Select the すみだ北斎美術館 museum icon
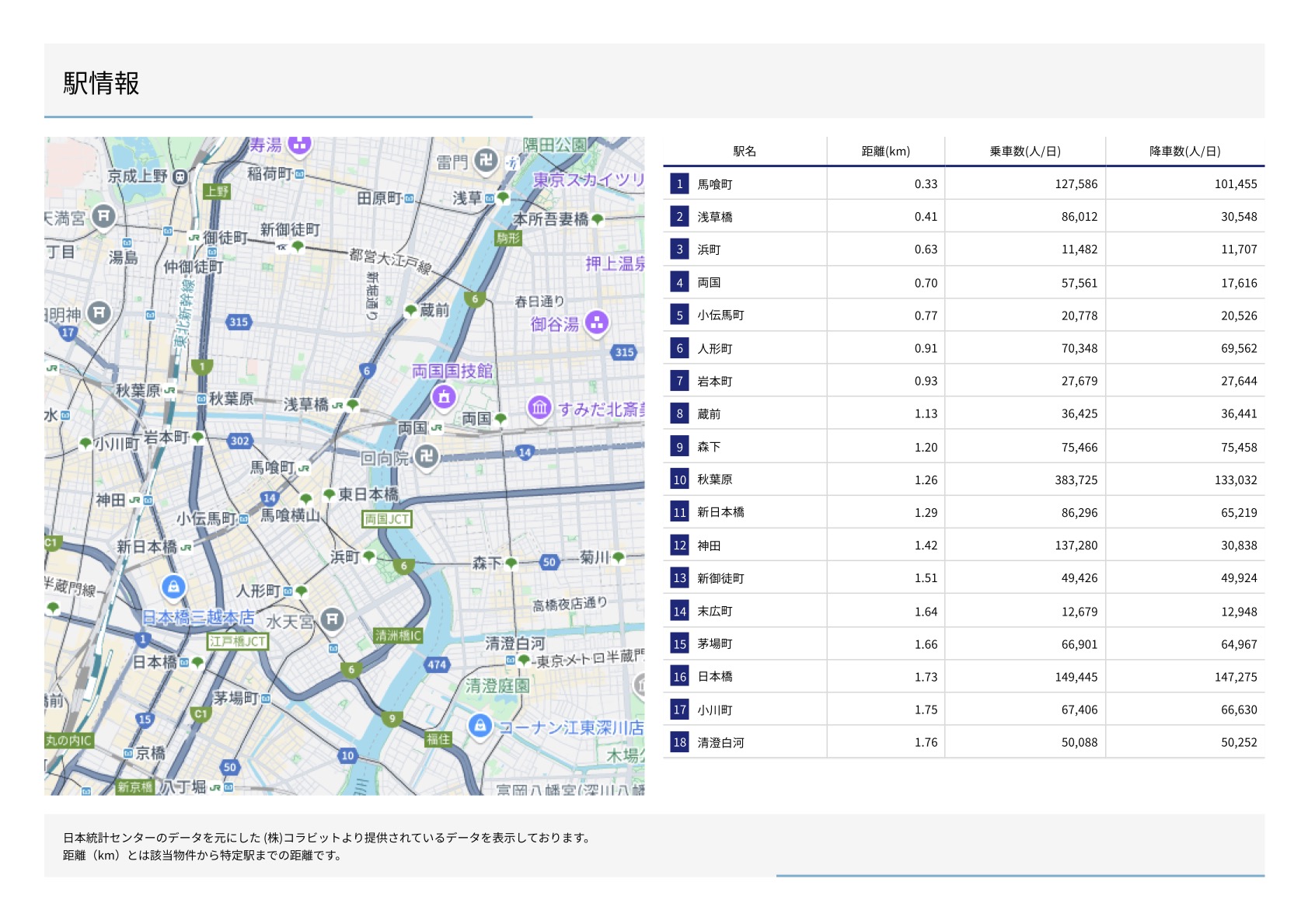 [539, 407]
